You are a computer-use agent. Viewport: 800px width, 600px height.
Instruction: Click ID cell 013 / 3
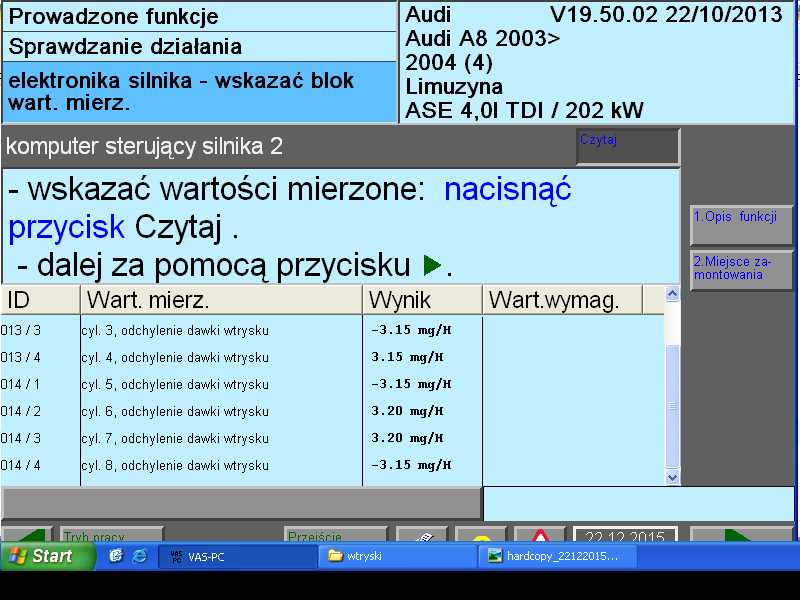click(x=20, y=330)
